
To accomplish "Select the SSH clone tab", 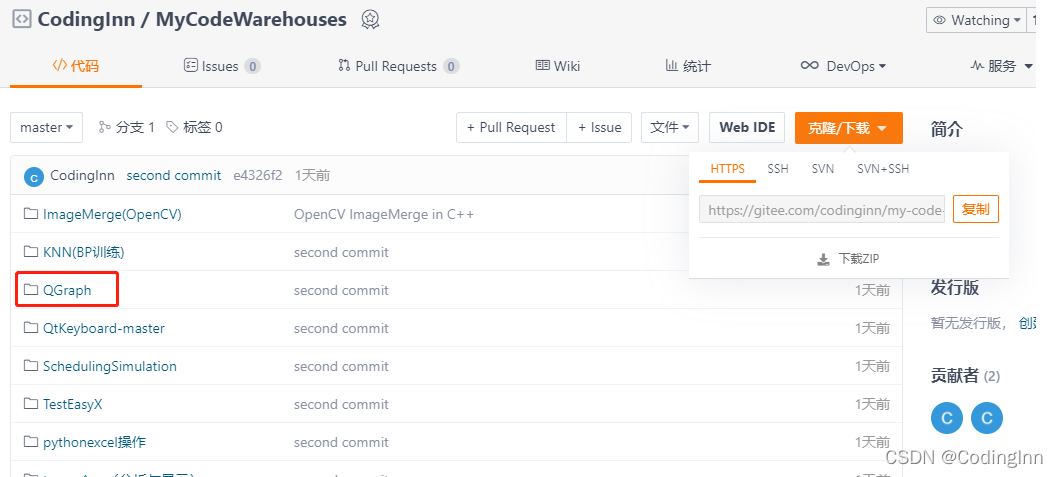I will click(x=777, y=169).
